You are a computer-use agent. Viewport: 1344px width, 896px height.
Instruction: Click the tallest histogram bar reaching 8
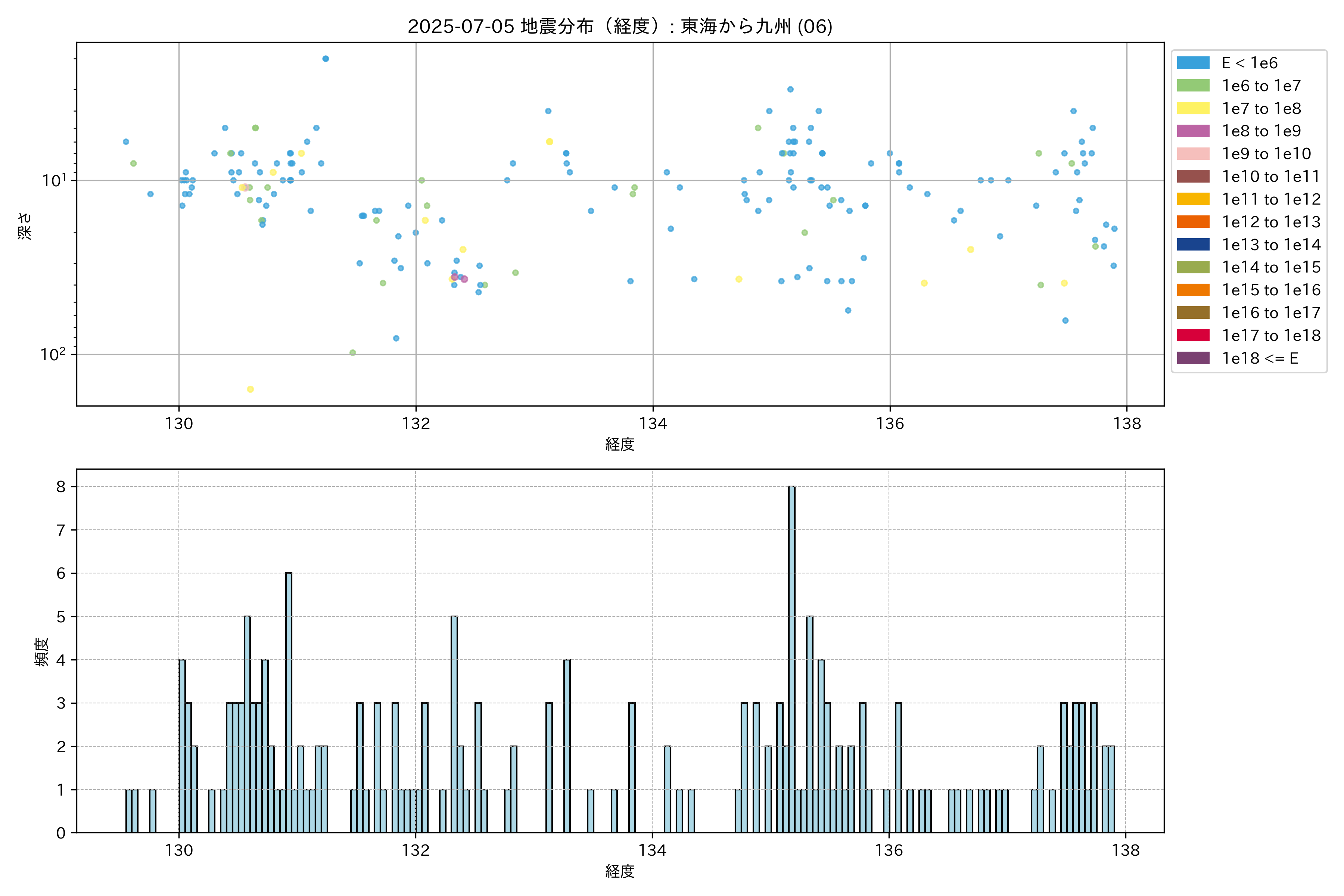pyautogui.click(x=791, y=657)
